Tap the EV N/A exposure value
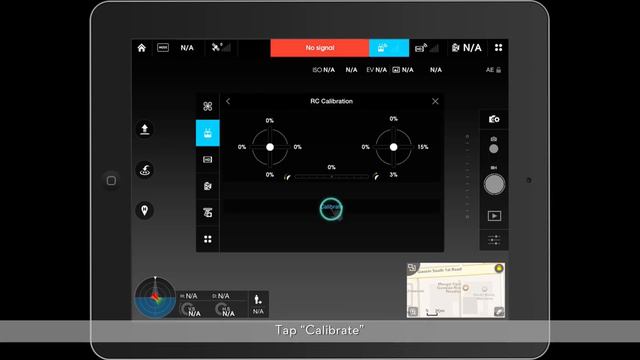The image size is (640, 360). (x=376, y=70)
